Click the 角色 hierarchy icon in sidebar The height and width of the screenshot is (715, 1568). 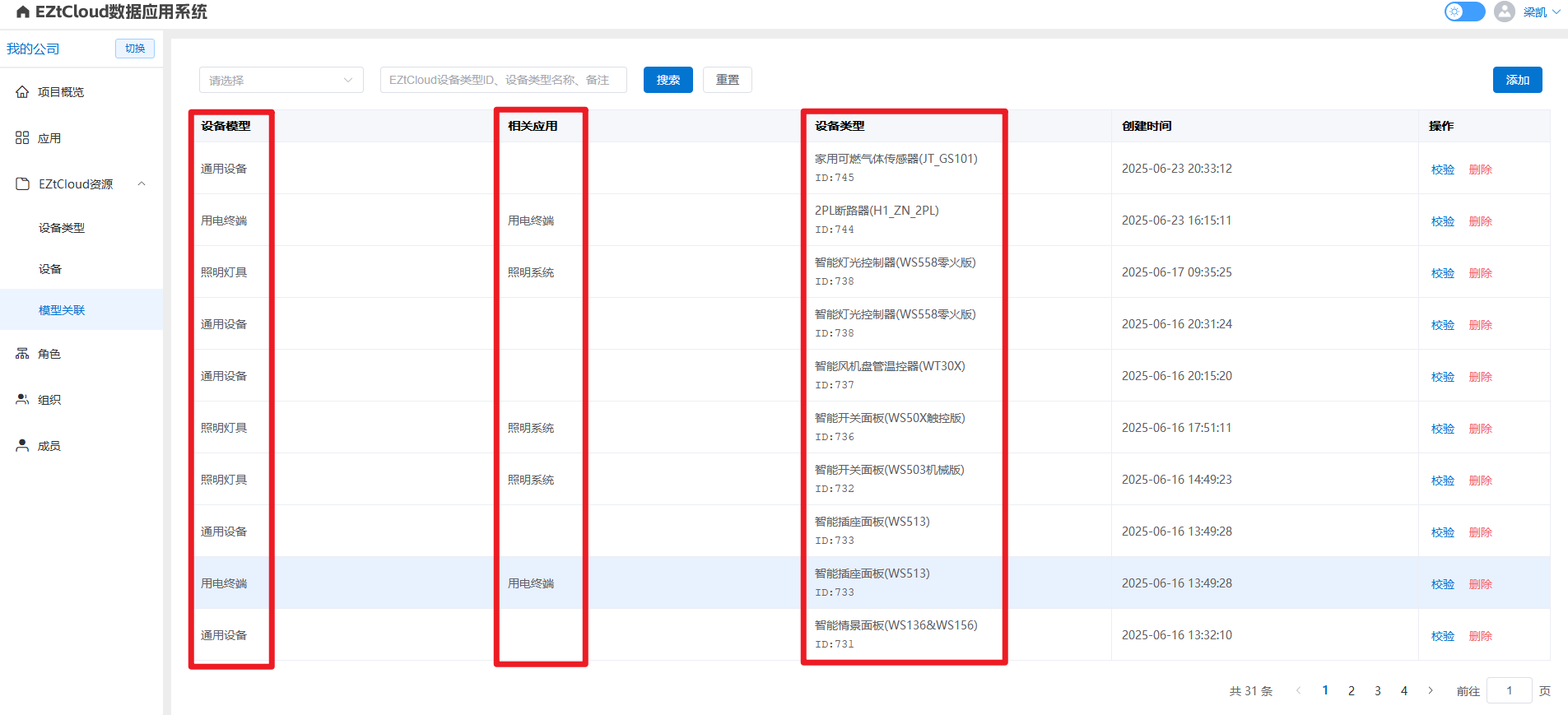(22, 354)
